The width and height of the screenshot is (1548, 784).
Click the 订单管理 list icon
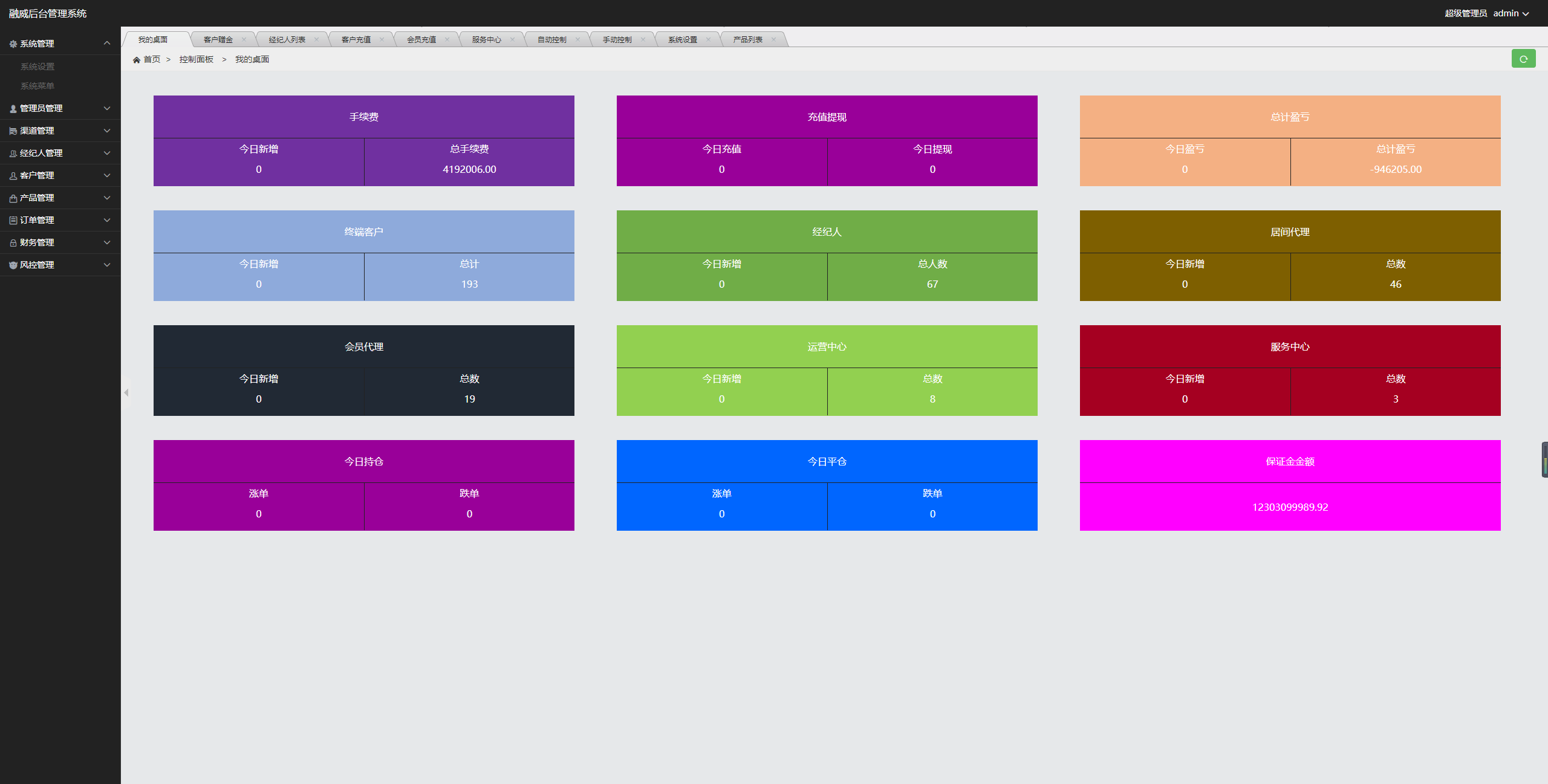13,221
